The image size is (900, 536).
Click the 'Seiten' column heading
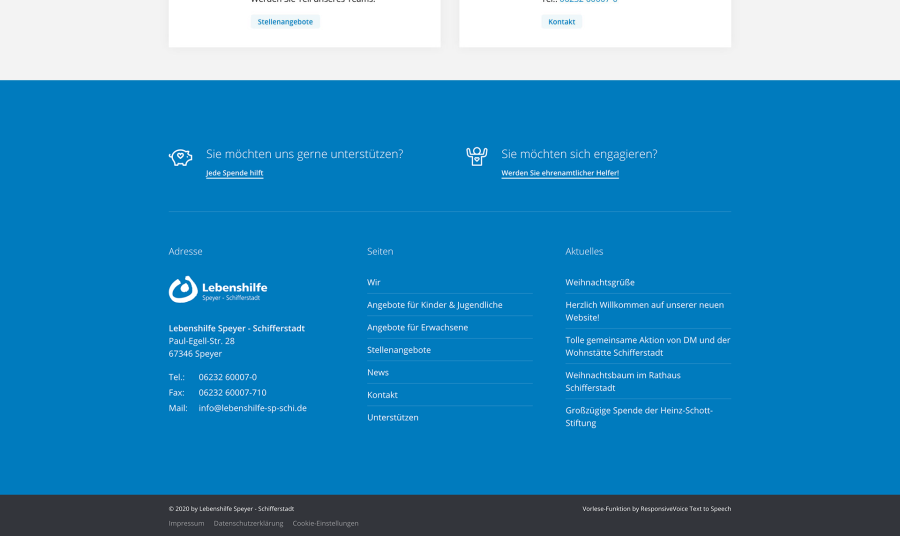tap(380, 251)
